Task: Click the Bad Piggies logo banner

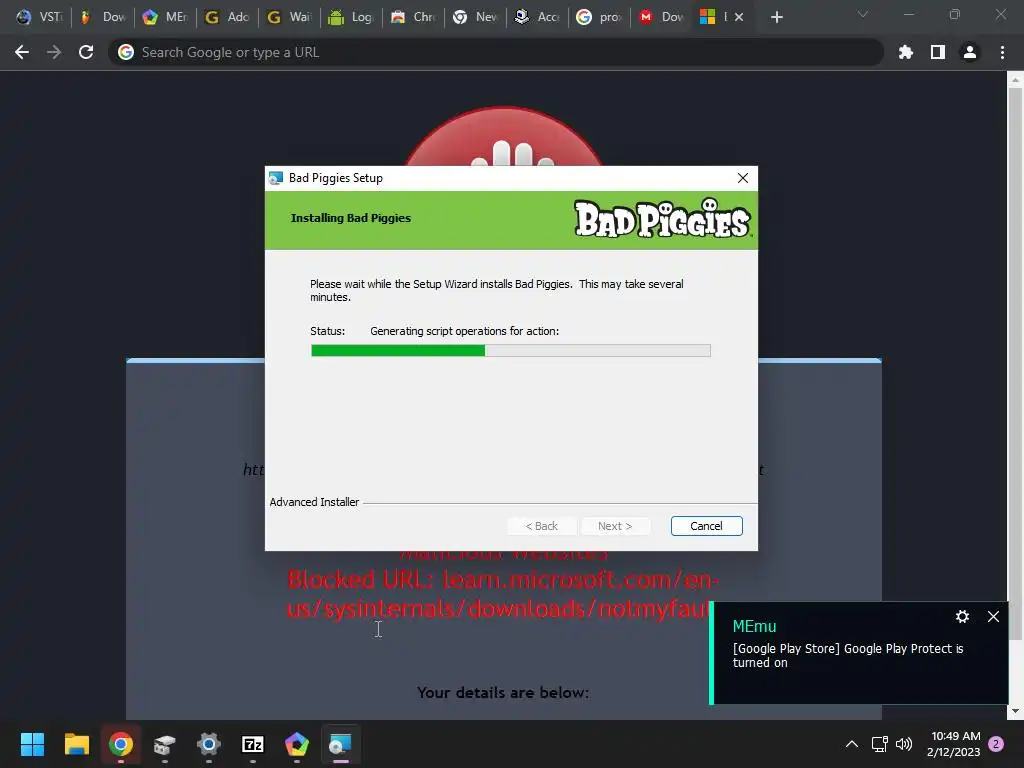Action: [662, 219]
